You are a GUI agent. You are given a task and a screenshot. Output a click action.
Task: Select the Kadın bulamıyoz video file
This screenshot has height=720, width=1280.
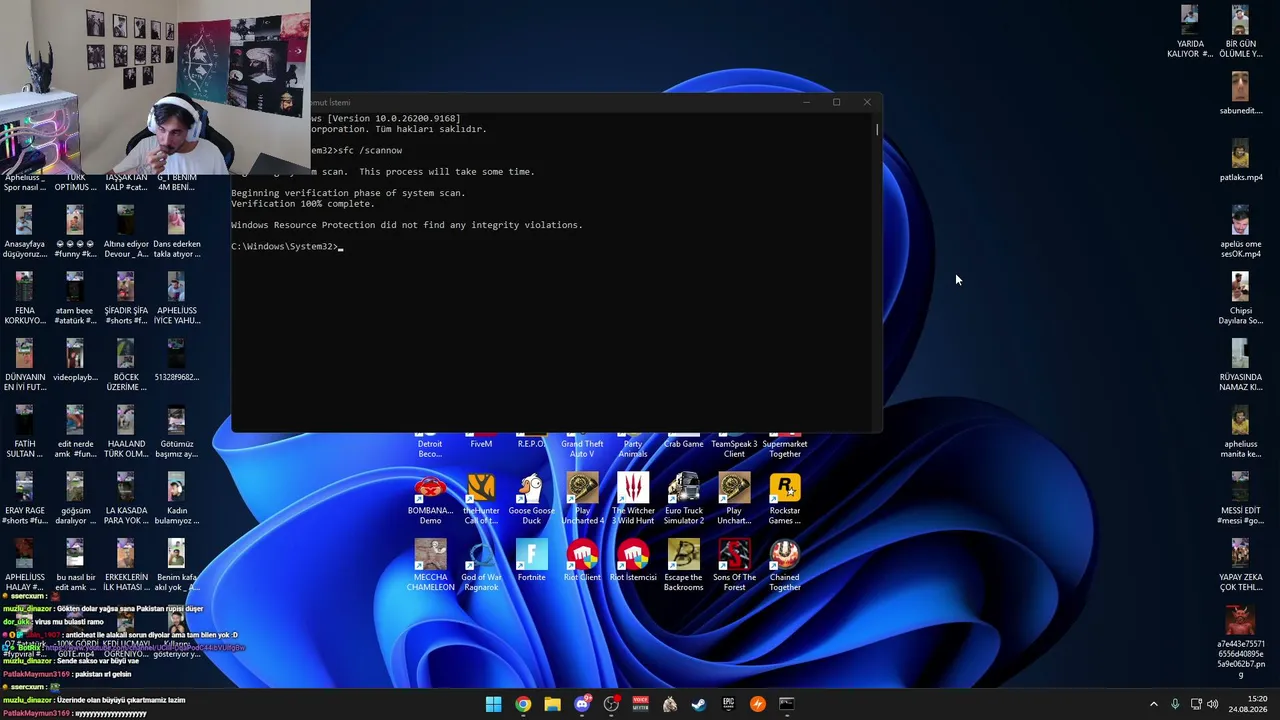[176, 500]
